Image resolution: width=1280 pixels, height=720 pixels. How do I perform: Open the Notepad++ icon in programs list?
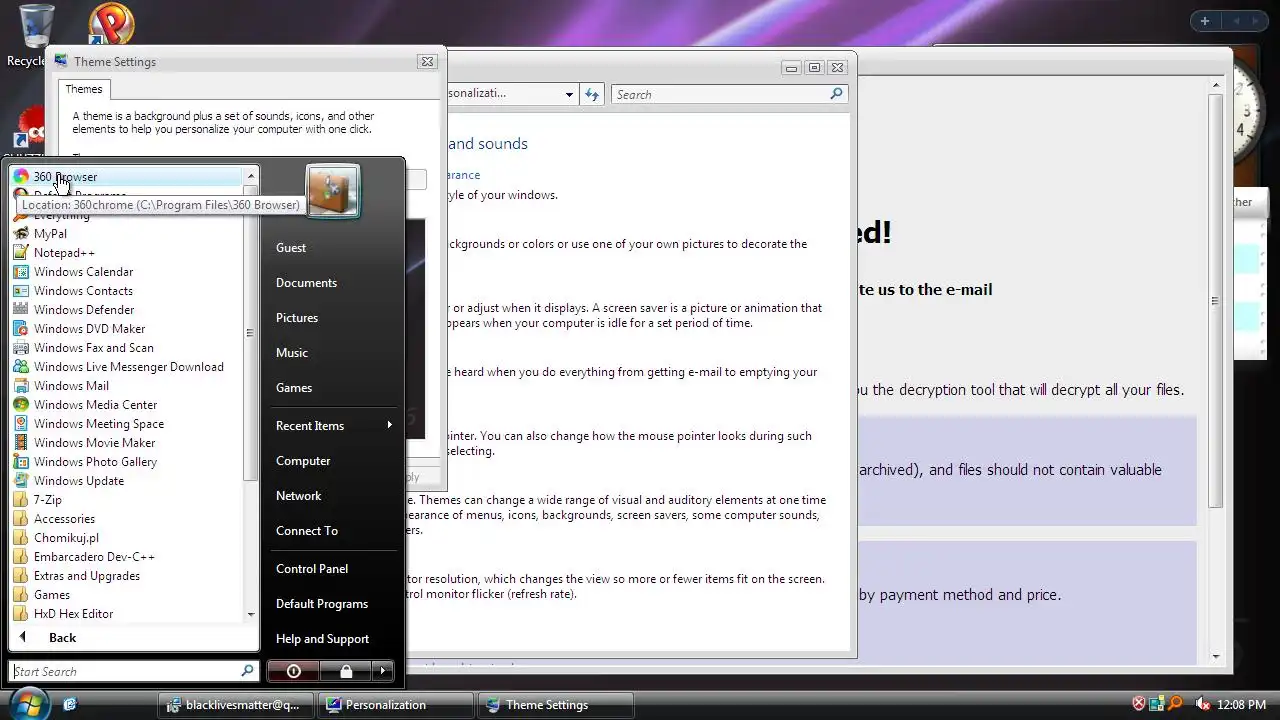click(x=21, y=253)
